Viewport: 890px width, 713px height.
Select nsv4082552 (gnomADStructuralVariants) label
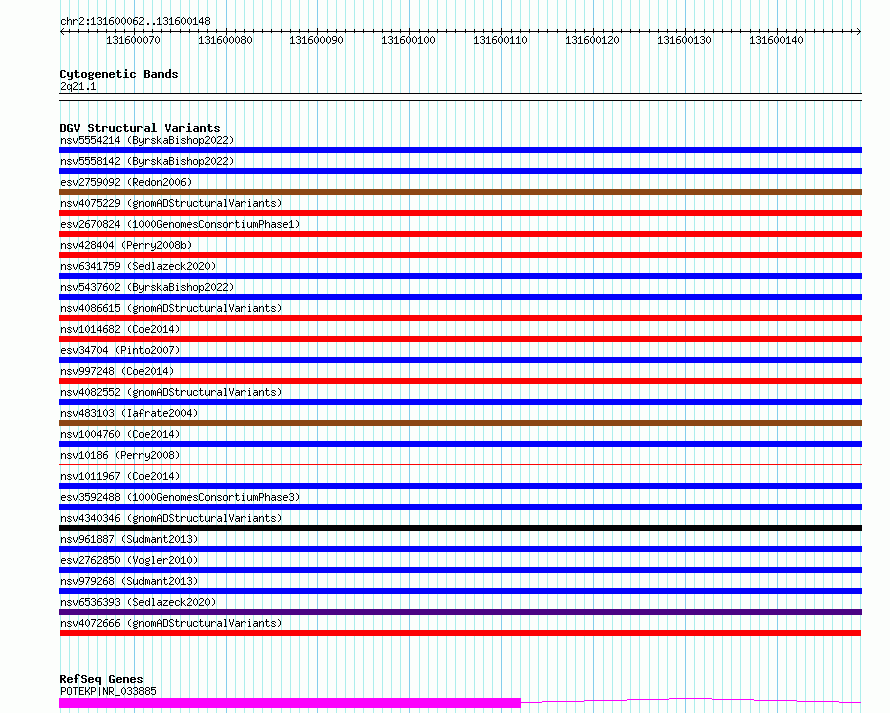(171, 392)
